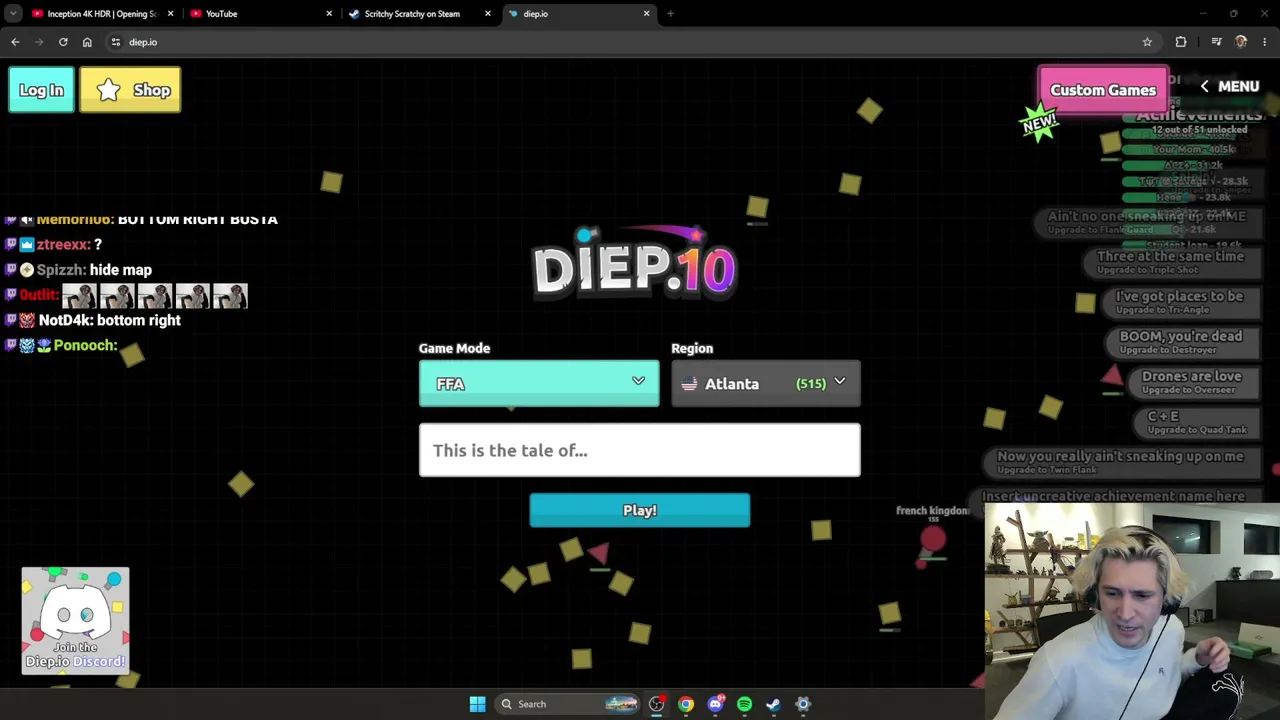
Task: Select 'Now you really ain't sneaking up on me'
Action: coord(1120,462)
